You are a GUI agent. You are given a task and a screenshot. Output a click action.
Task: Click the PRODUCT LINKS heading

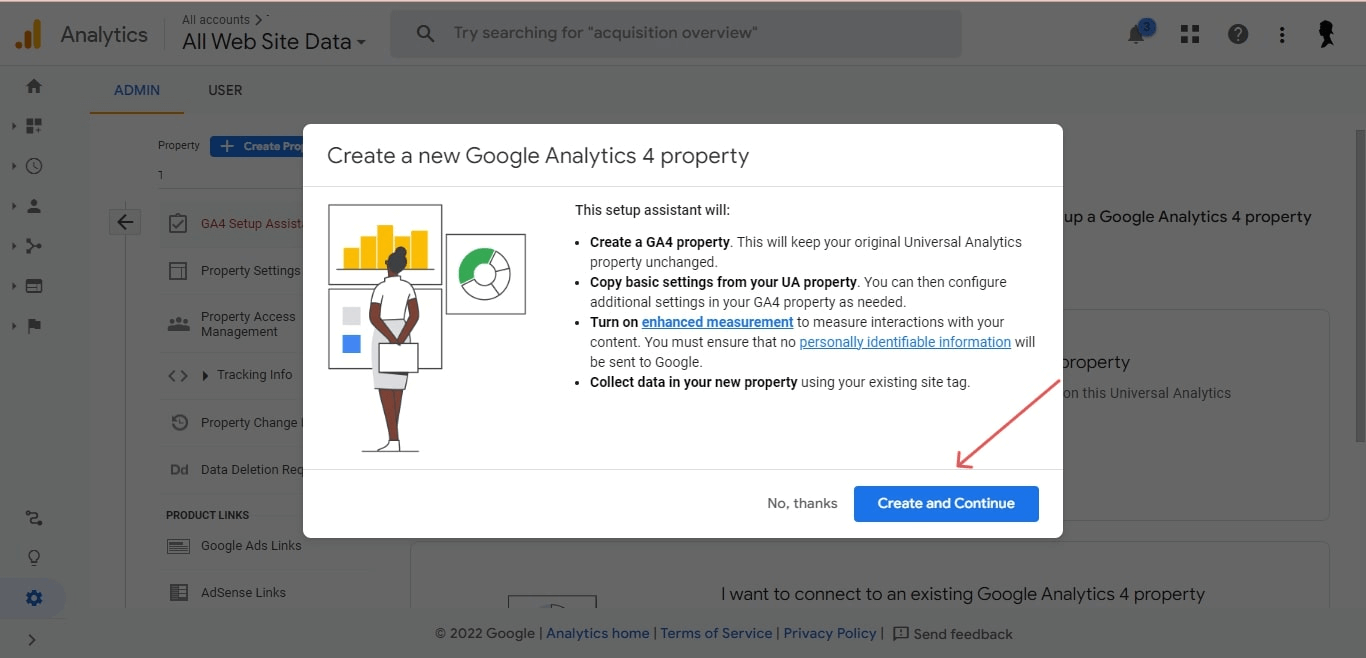pos(208,515)
